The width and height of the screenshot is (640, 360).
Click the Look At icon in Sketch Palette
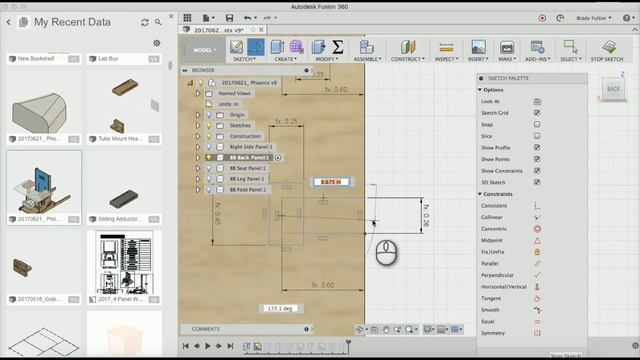537,101
